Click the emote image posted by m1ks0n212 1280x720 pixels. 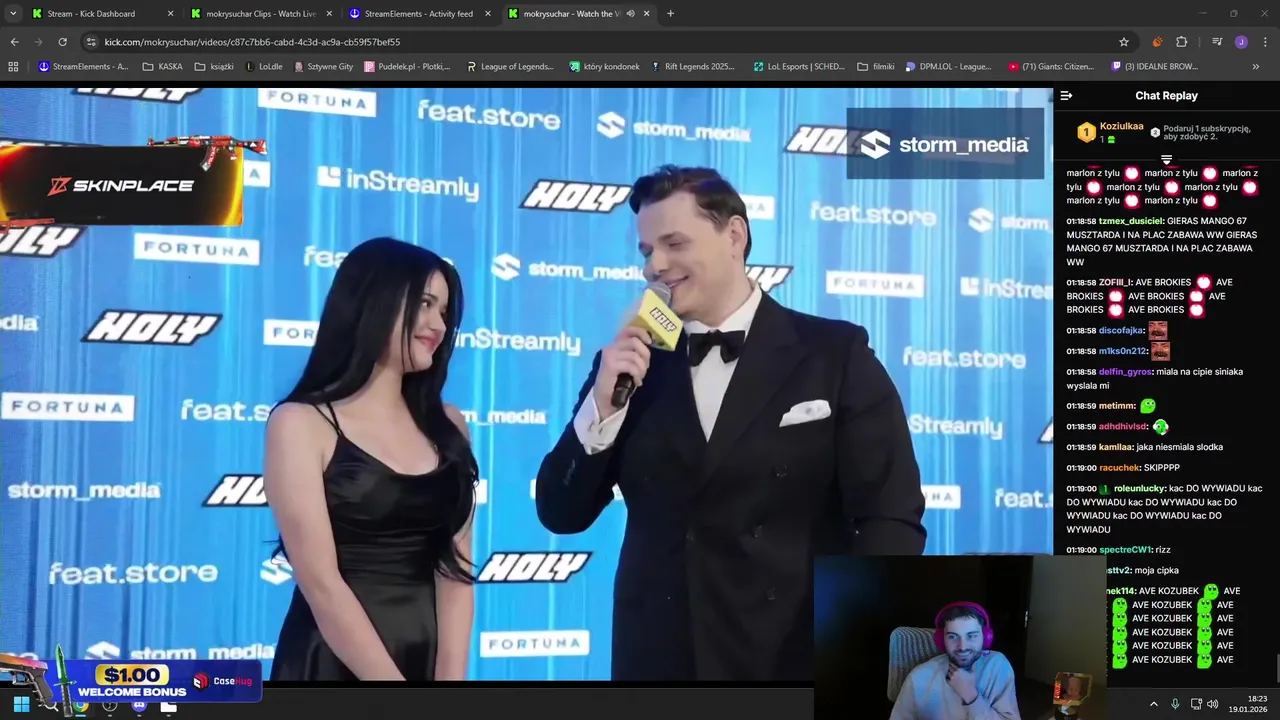[1160, 351]
